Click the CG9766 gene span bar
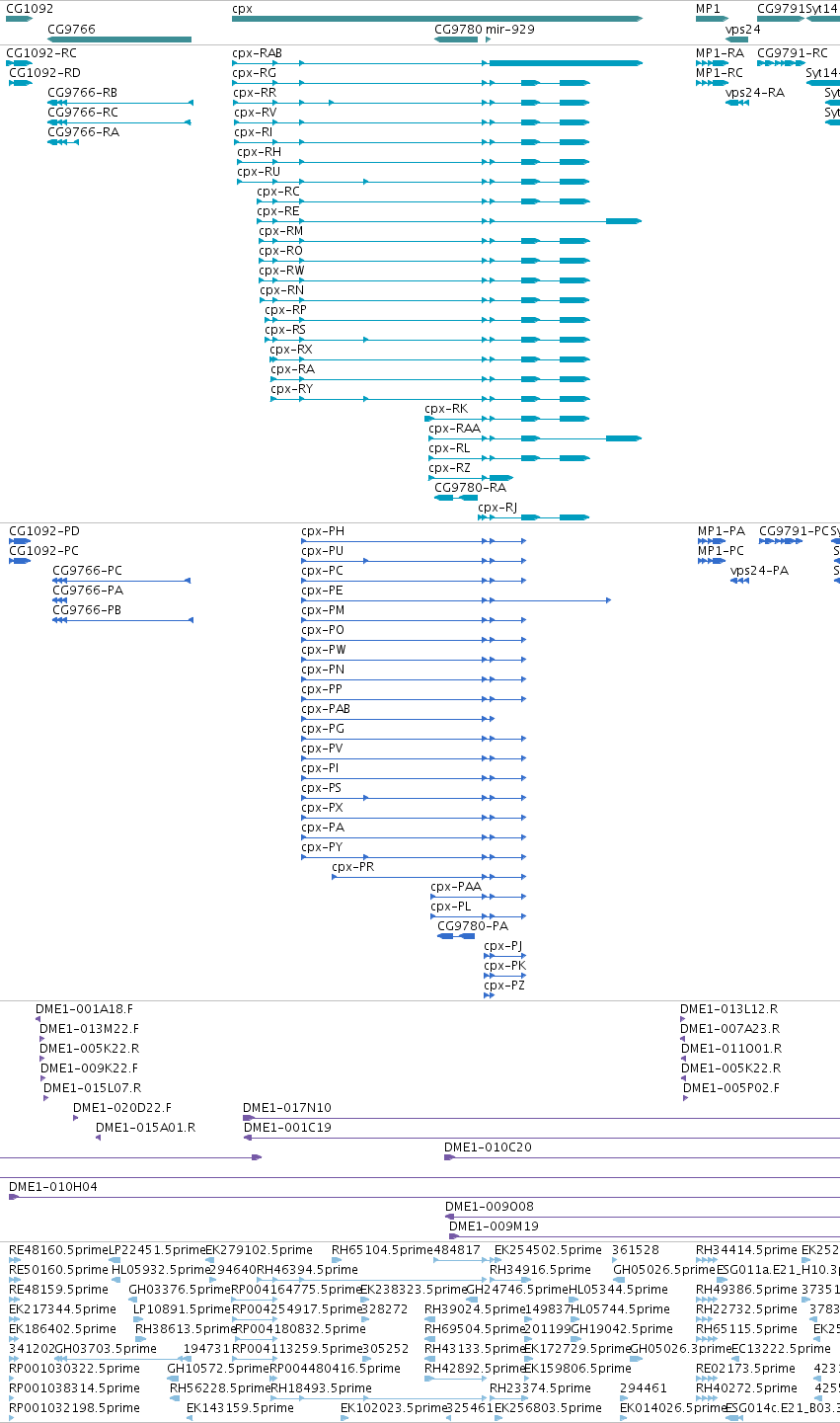 point(119,40)
